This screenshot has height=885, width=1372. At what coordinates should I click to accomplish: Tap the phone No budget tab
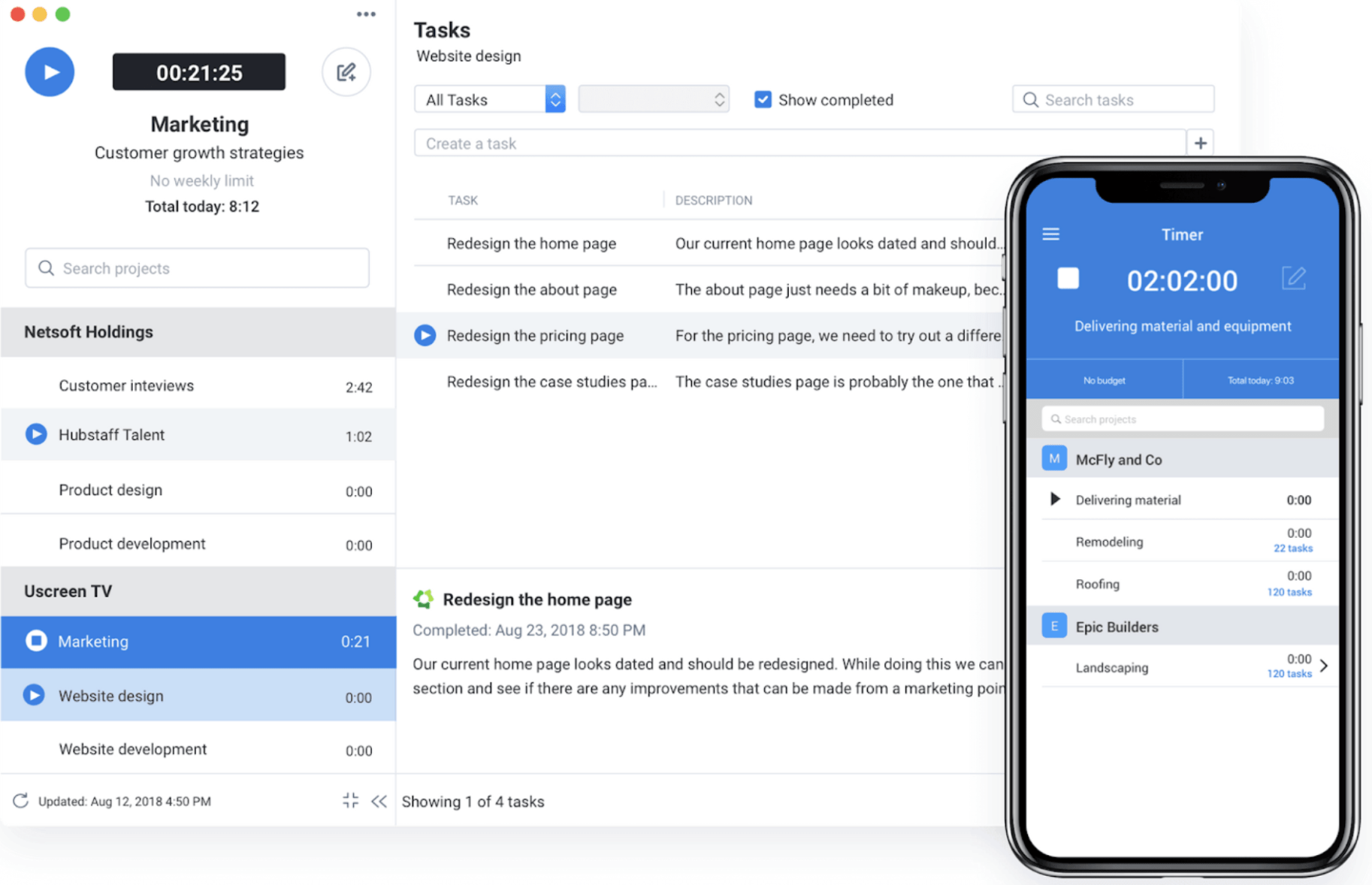coord(1105,380)
